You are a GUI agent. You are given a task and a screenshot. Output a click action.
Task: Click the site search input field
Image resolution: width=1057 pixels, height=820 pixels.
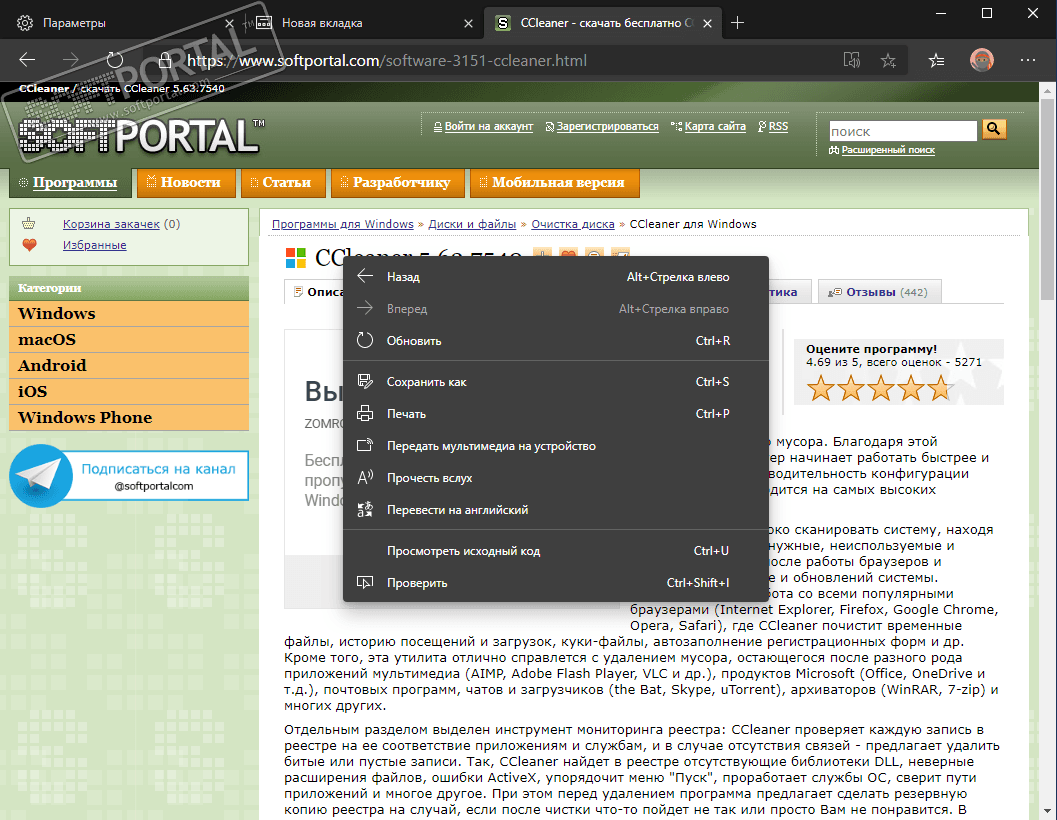click(903, 131)
